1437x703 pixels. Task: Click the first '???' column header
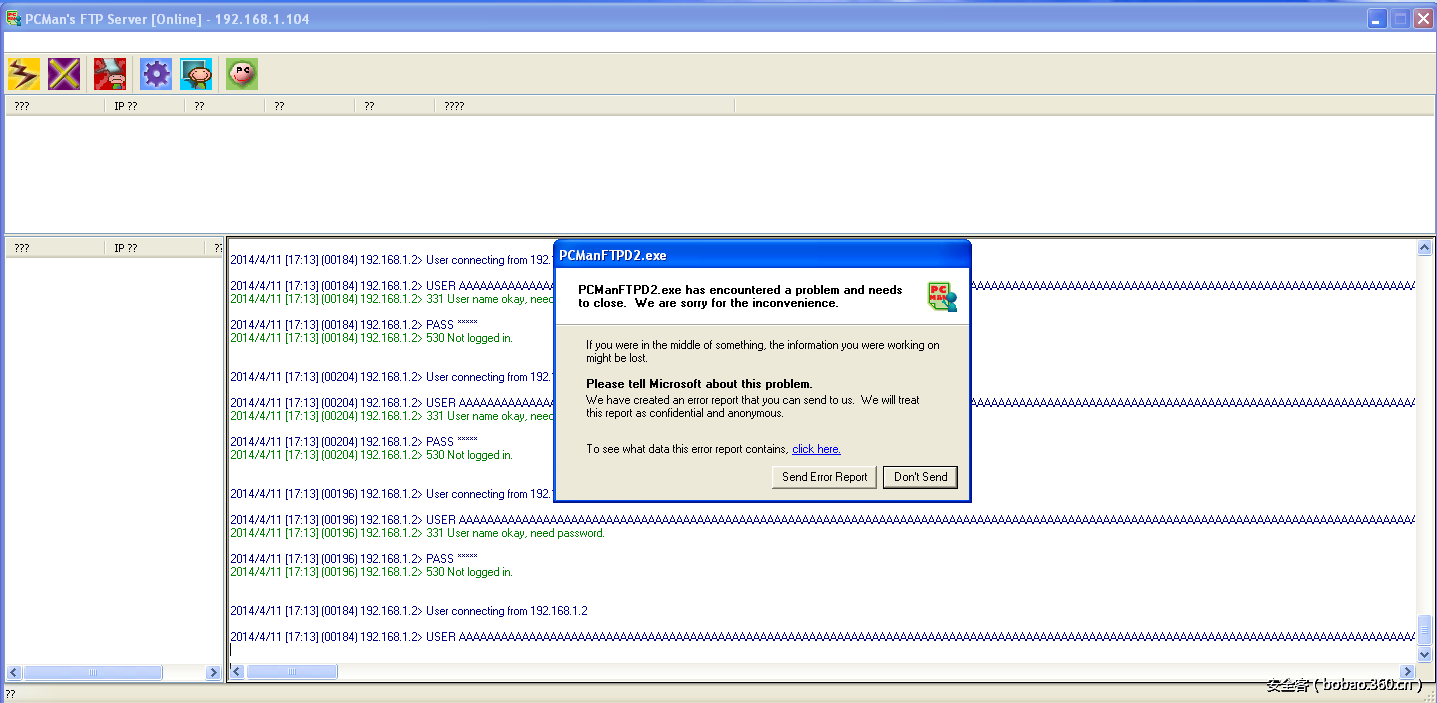click(x=22, y=105)
